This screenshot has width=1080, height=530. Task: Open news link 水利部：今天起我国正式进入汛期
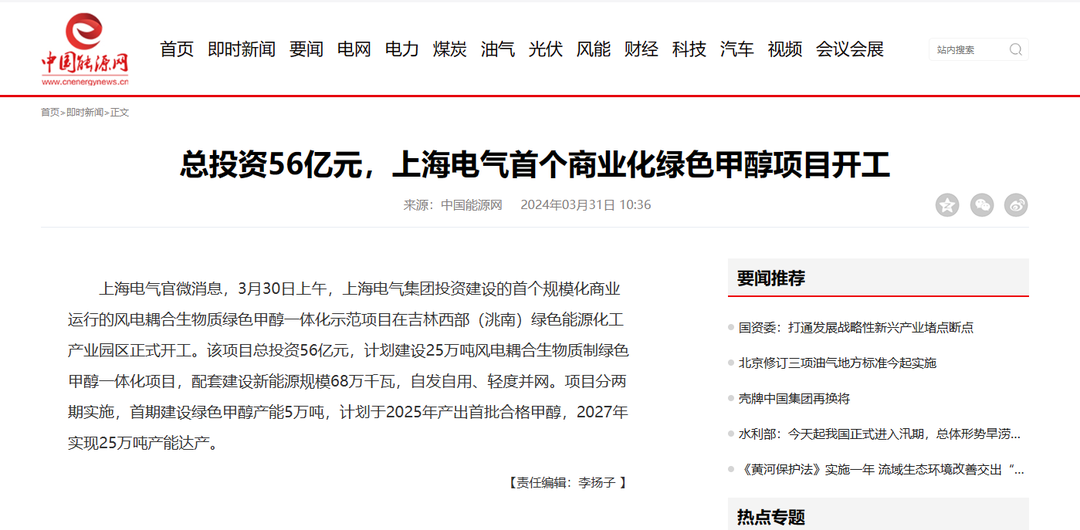pos(880,435)
